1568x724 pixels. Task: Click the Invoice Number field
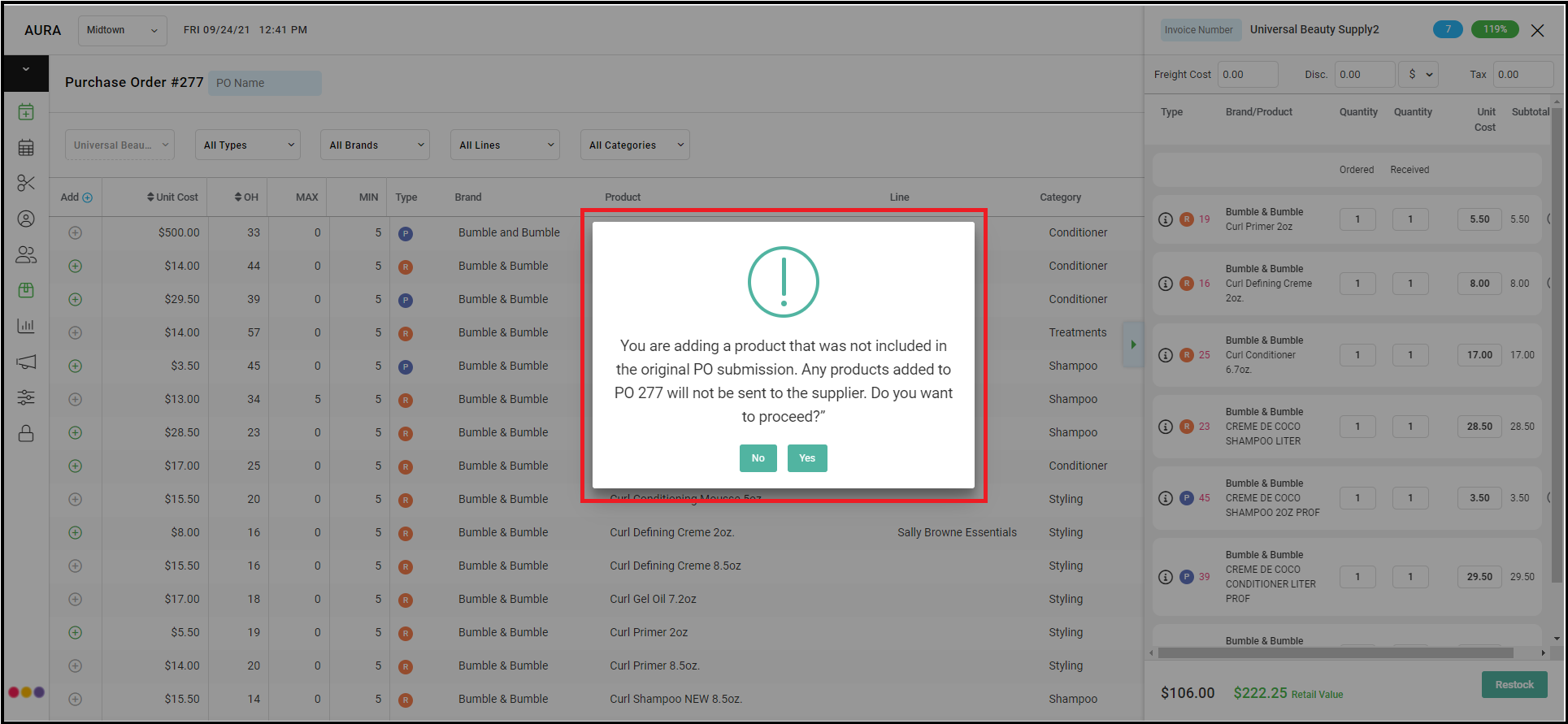point(1200,30)
